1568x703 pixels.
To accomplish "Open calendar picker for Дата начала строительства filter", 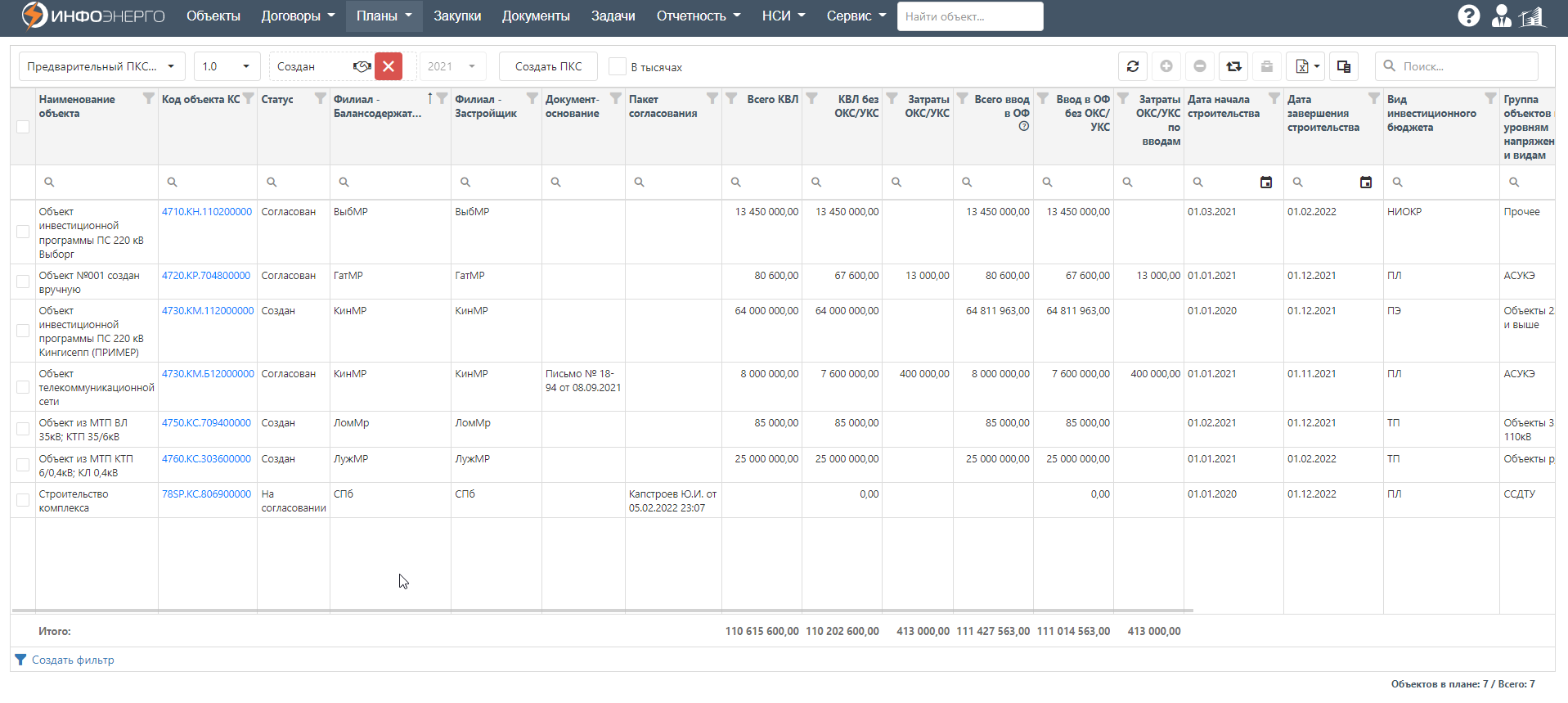I will coord(1266,183).
